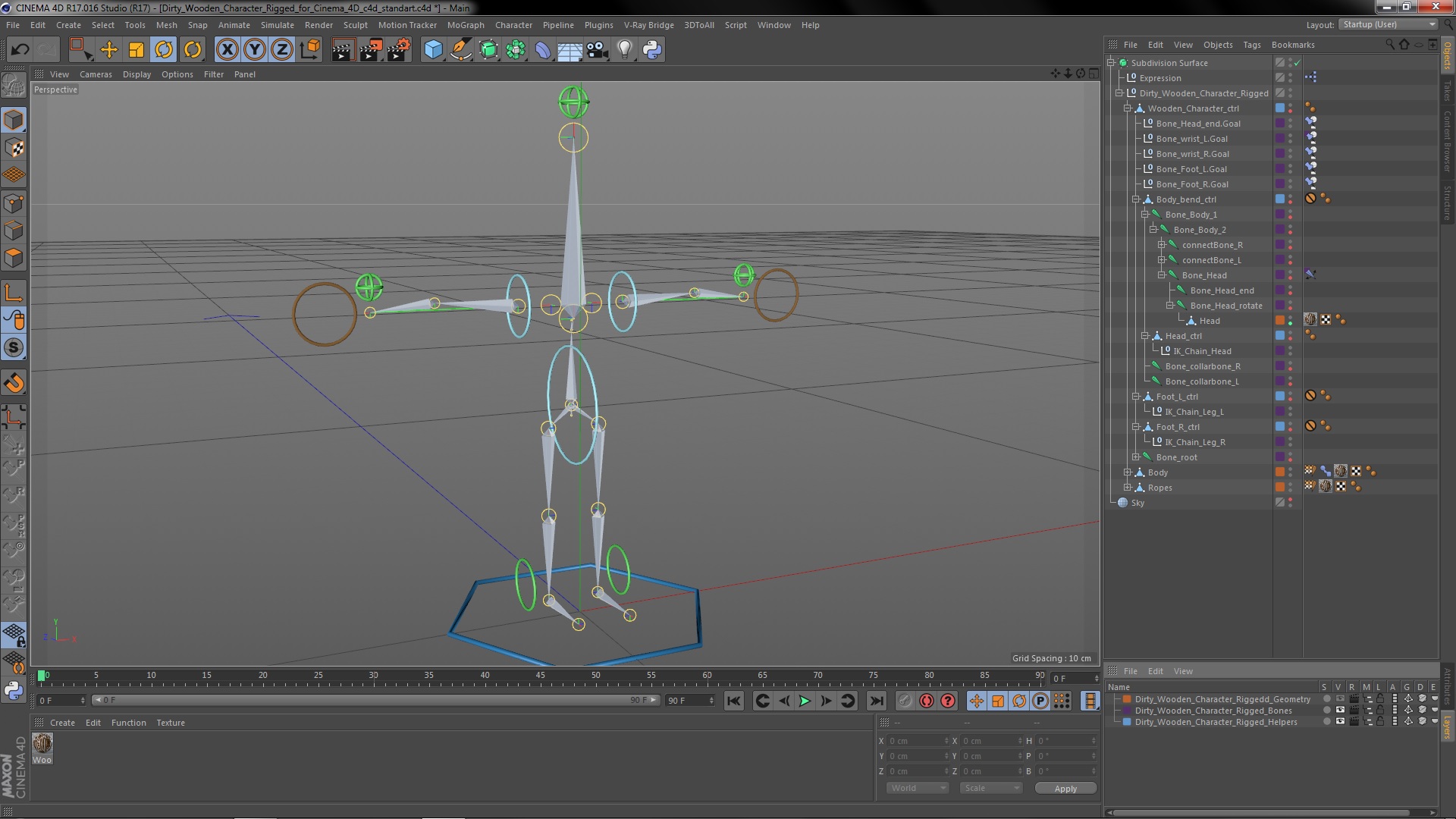Click the Undo arrow icon

coord(20,50)
